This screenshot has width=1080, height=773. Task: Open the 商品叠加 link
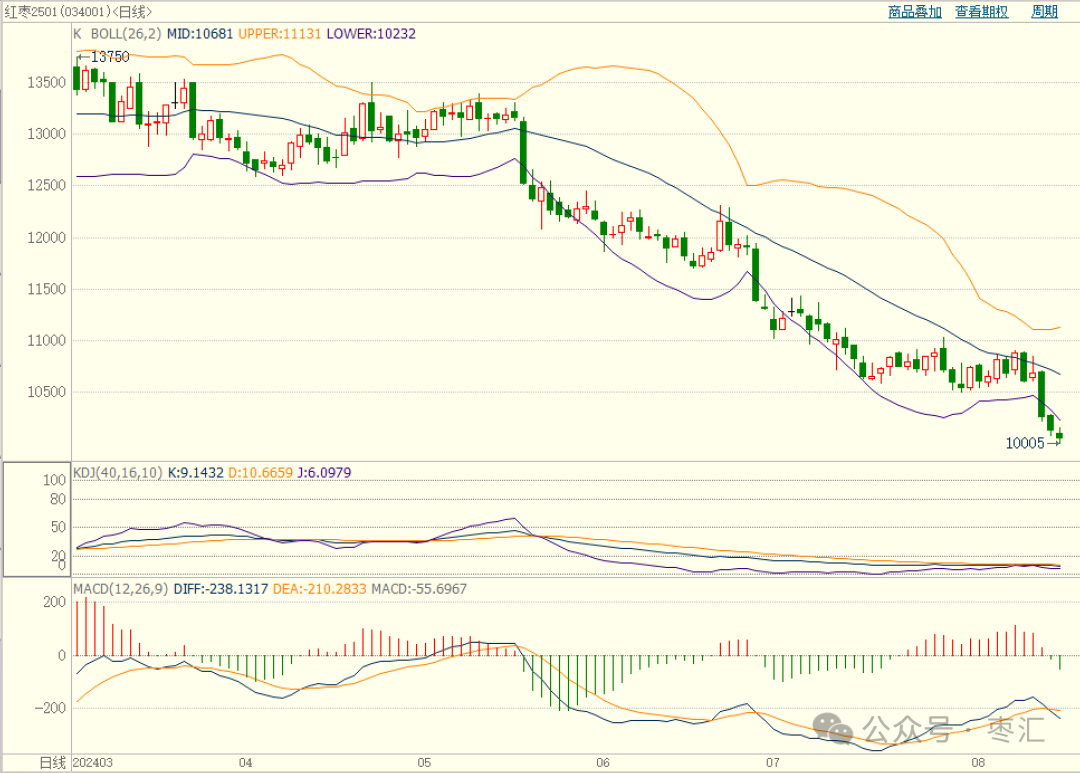point(914,12)
